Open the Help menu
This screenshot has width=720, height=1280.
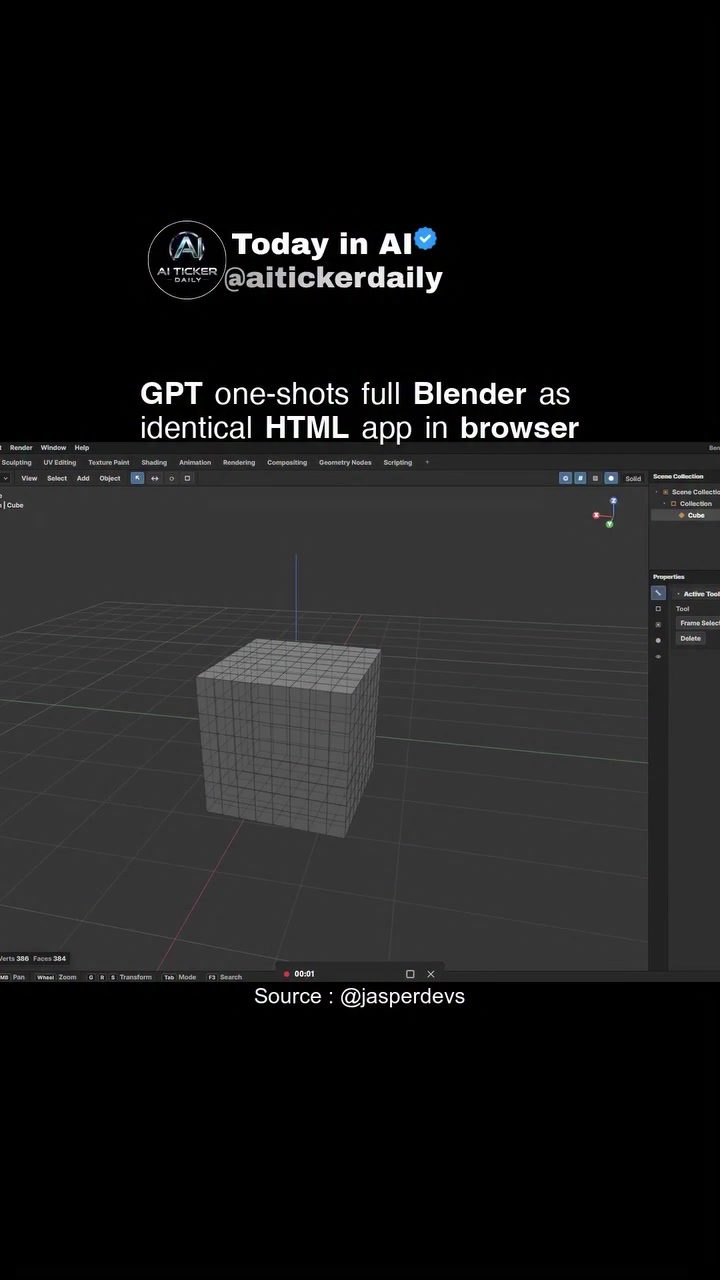82,448
